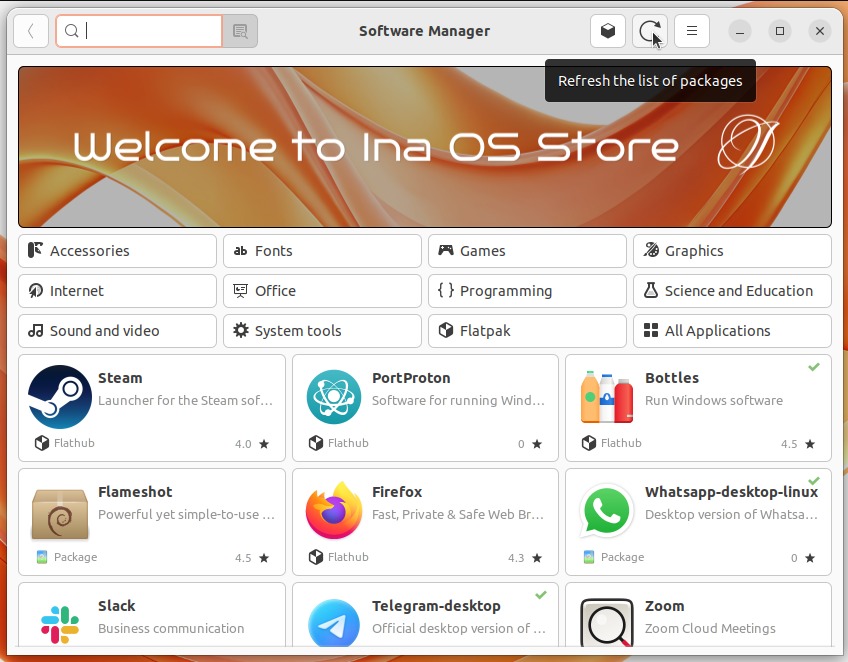Click the Bottles app icon

tap(607, 397)
